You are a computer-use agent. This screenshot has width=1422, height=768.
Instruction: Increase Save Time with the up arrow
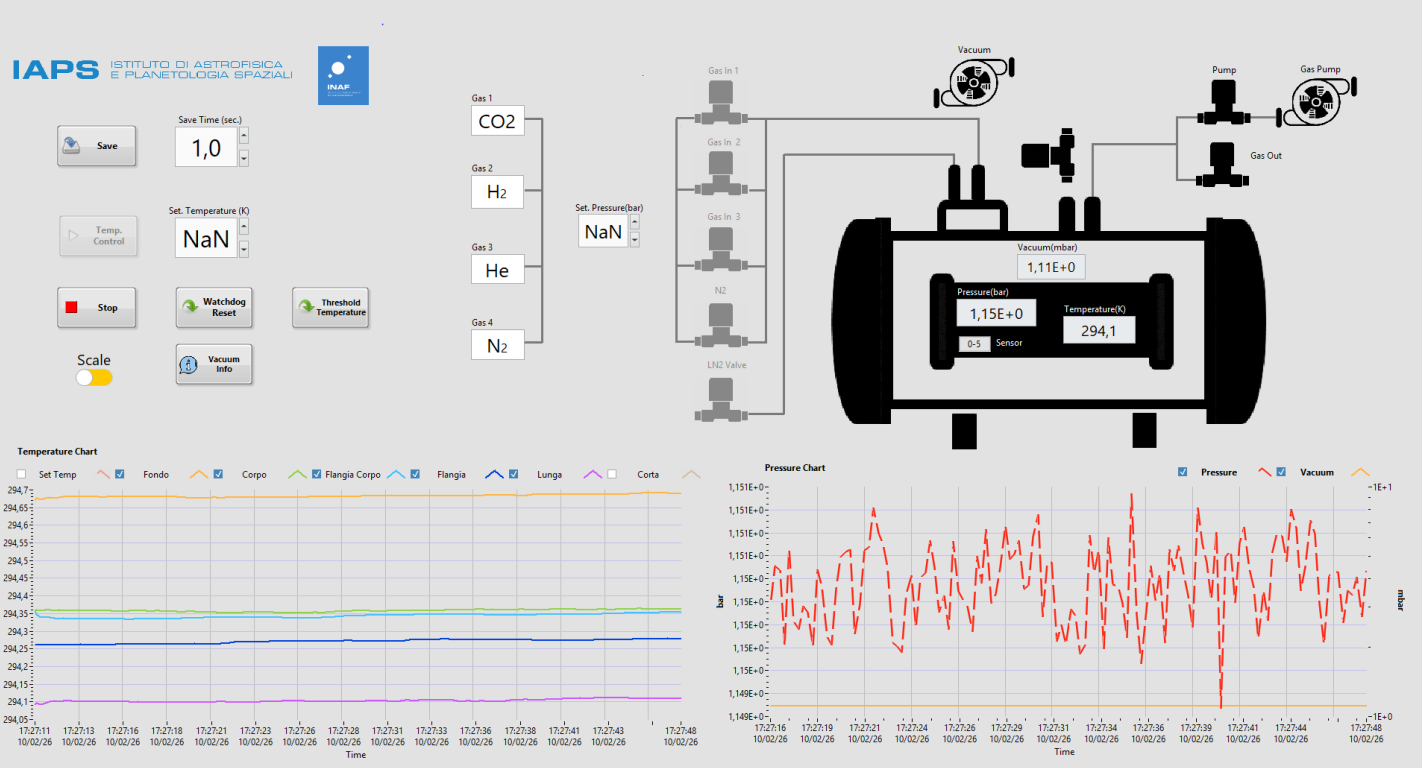tap(244, 136)
